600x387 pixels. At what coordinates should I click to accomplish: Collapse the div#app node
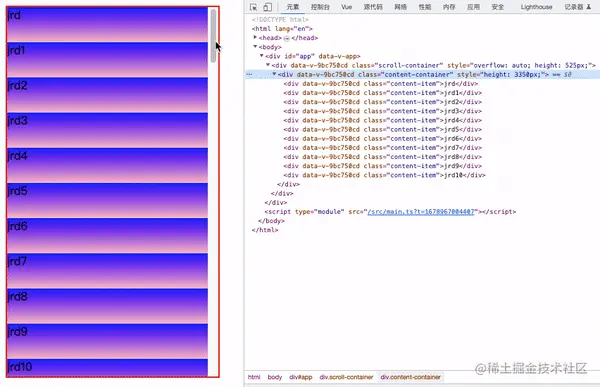click(262, 56)
